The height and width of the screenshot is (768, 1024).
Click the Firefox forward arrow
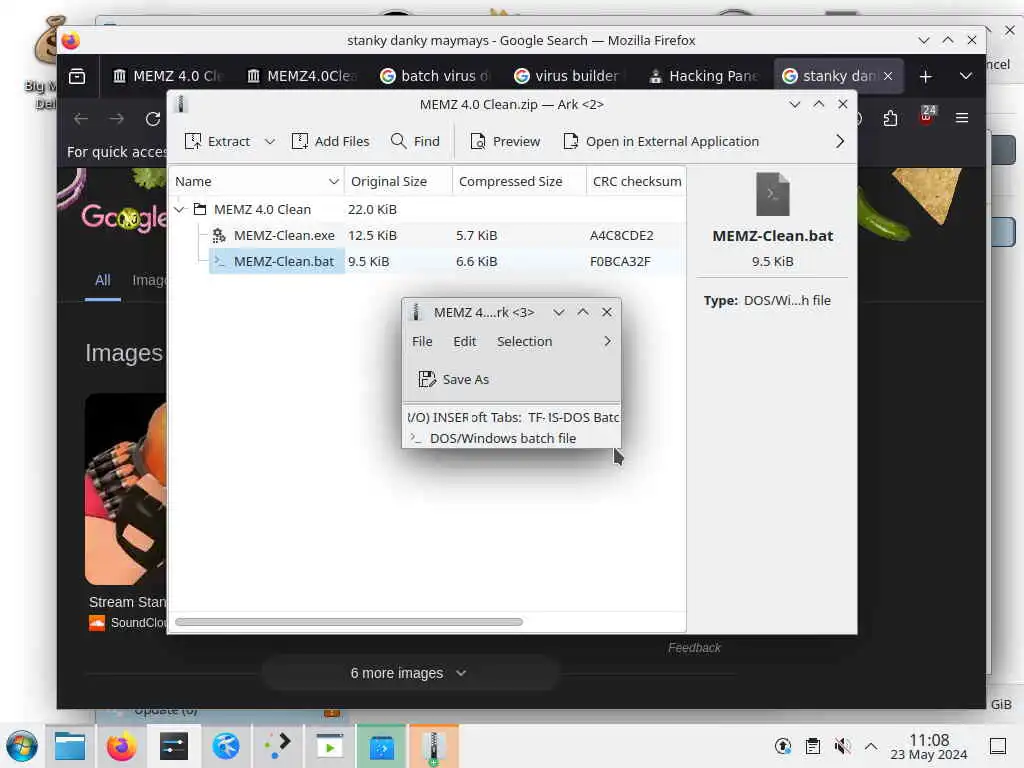pyautogui.click(x=117, y=119)
